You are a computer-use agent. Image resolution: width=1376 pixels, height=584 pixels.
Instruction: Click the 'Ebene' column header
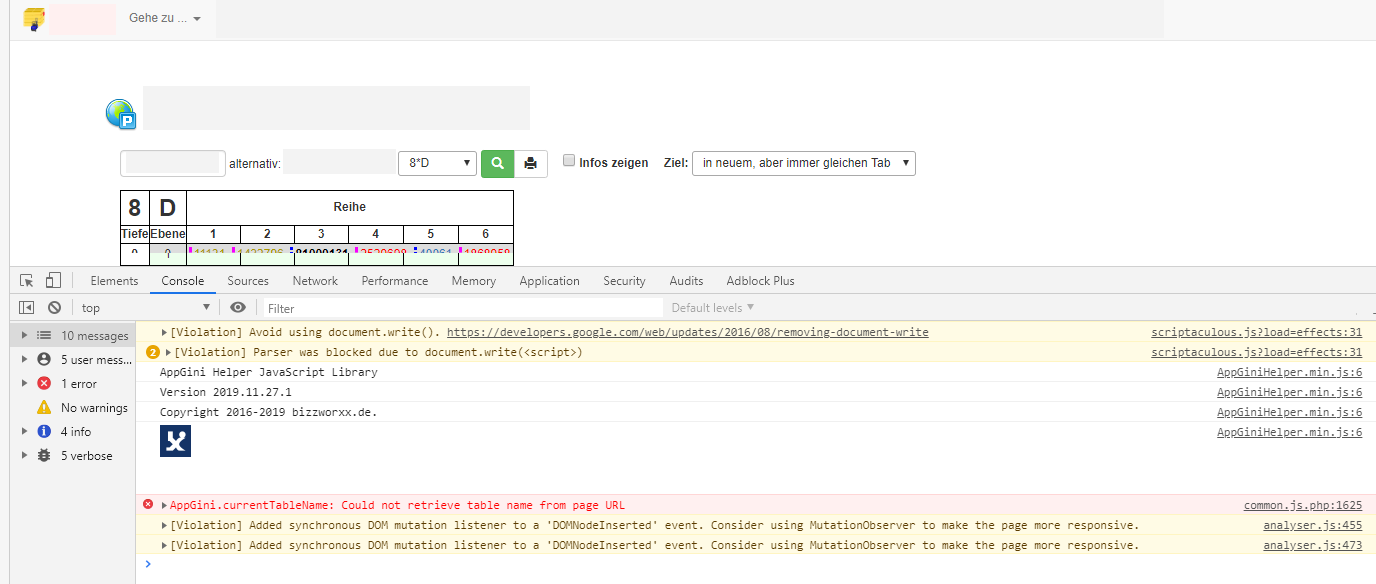click(168, 234)
